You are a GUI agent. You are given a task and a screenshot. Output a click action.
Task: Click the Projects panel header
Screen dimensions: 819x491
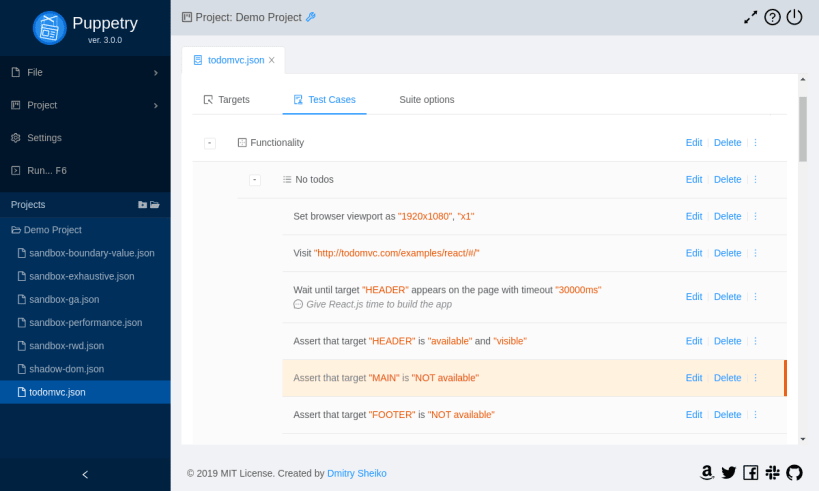click(x=85, y=205)
